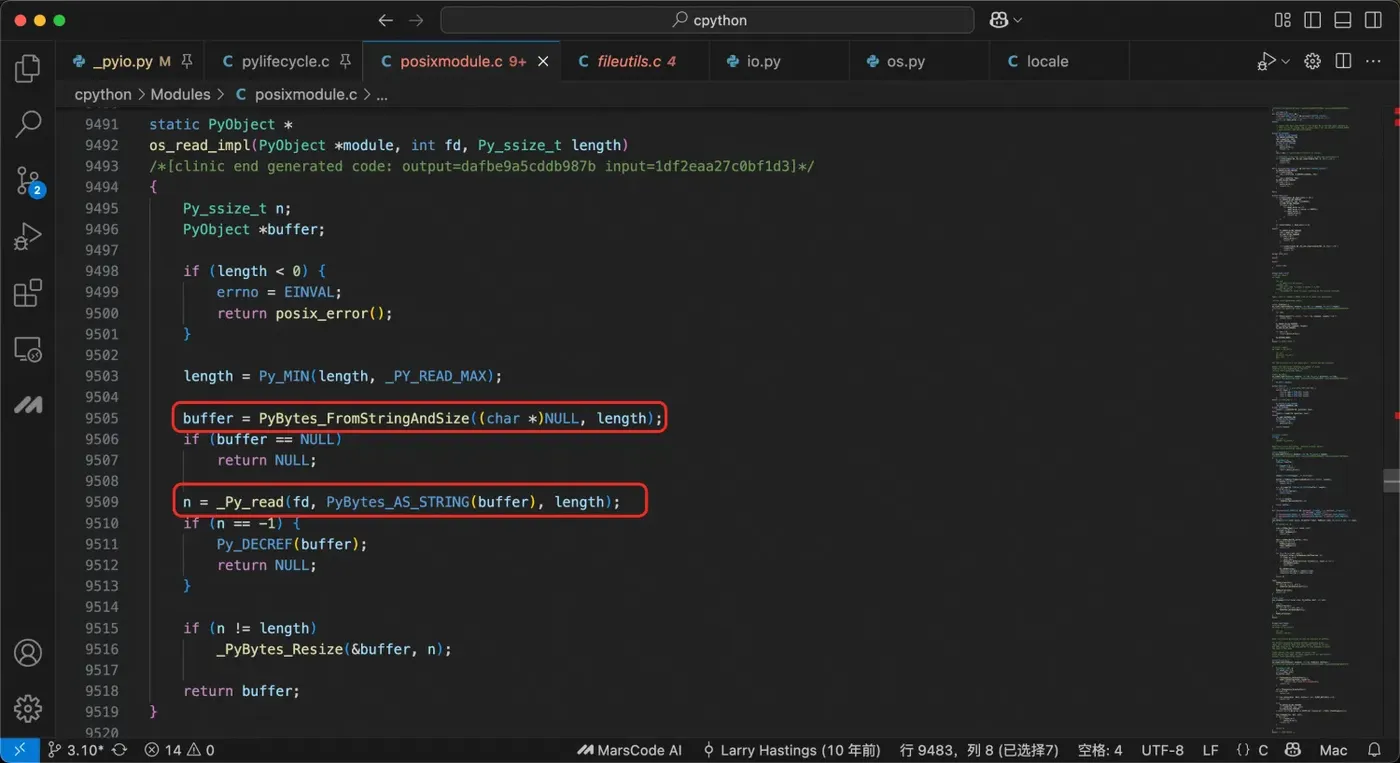Viewport: 1400px width, 763px height.
Task: Open the Explorer view in activity bar
Action: (28, 68)
